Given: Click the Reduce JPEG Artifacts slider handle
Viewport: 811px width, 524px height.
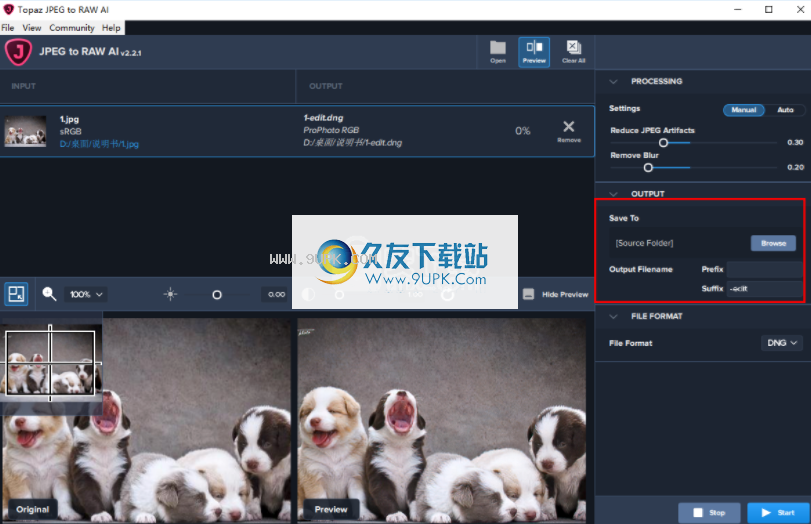Looking at the screenshot, I should pyautogui.click(x=663, y=143).
